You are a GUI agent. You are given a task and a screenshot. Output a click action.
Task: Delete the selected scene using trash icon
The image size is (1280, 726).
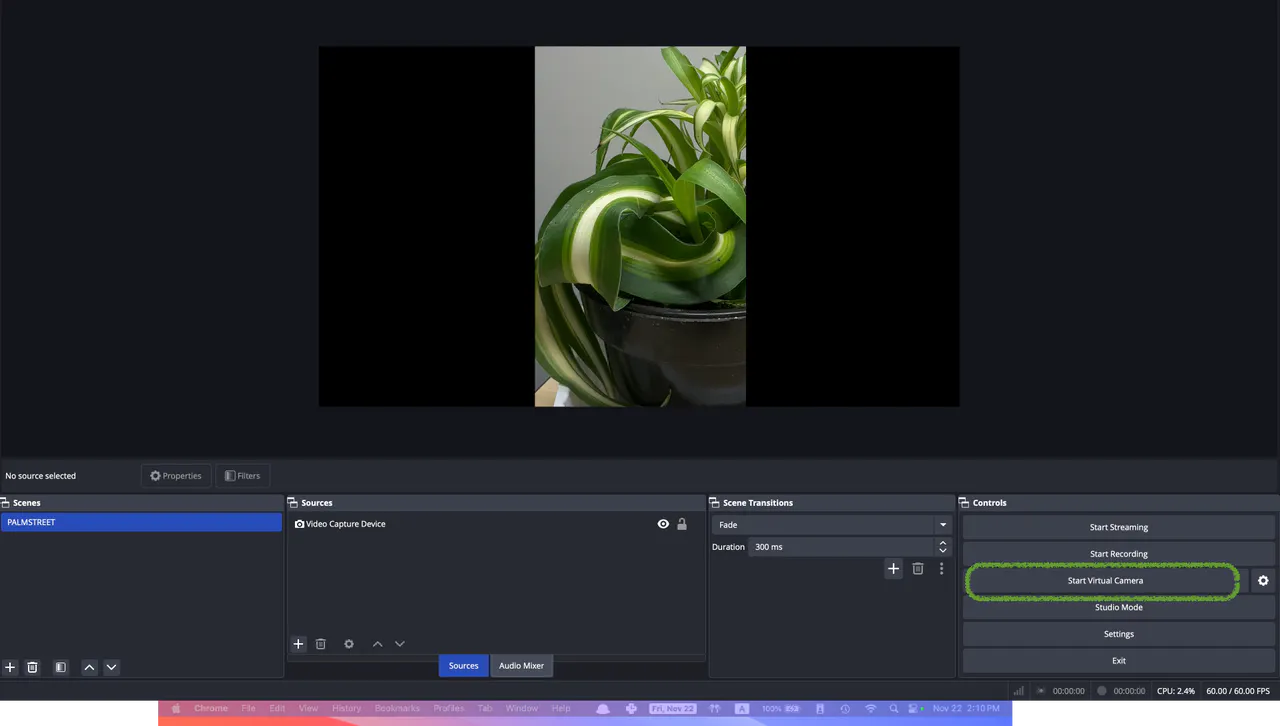point(32,667)
